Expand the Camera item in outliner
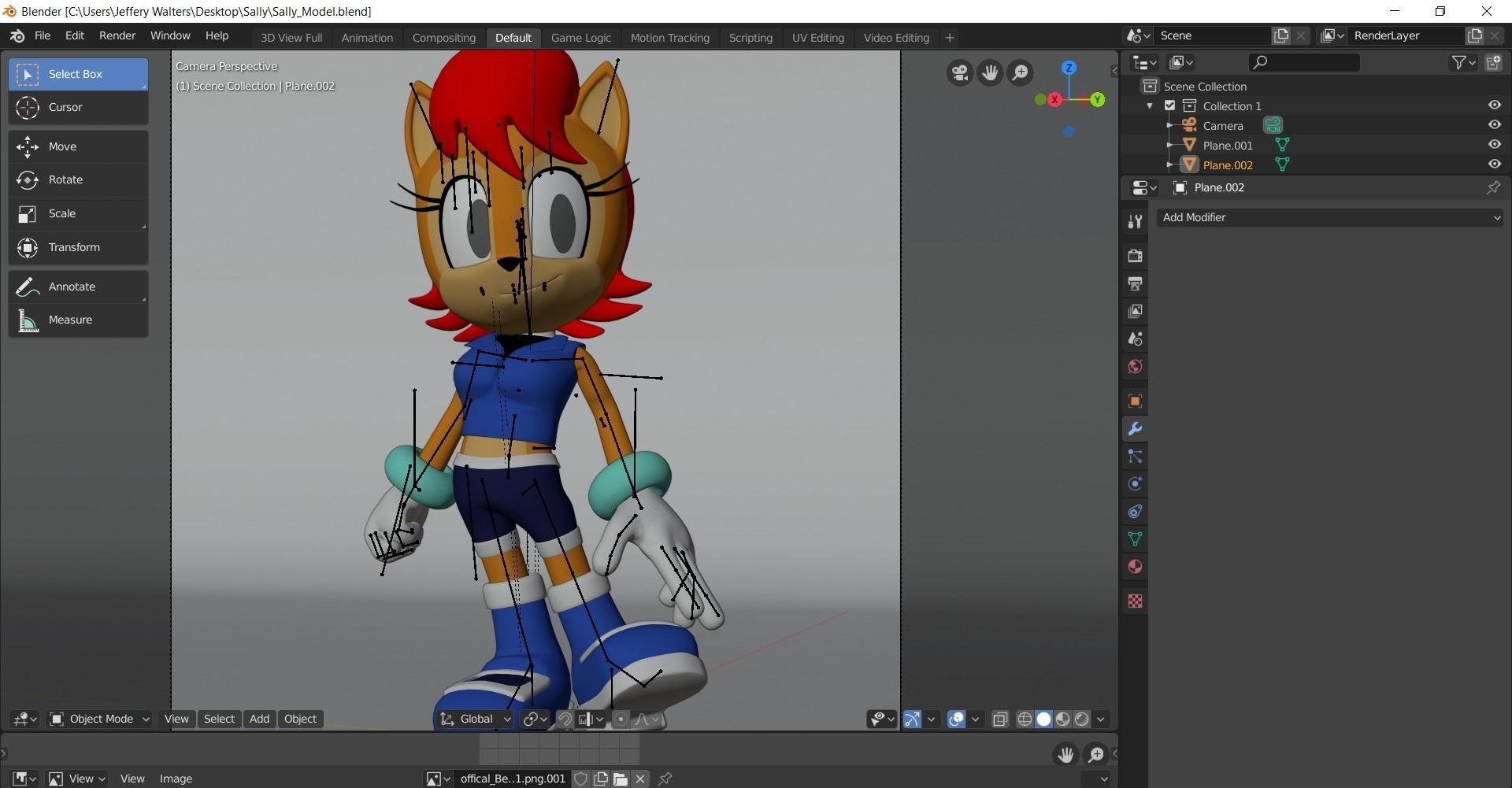 click(1169, 125)
